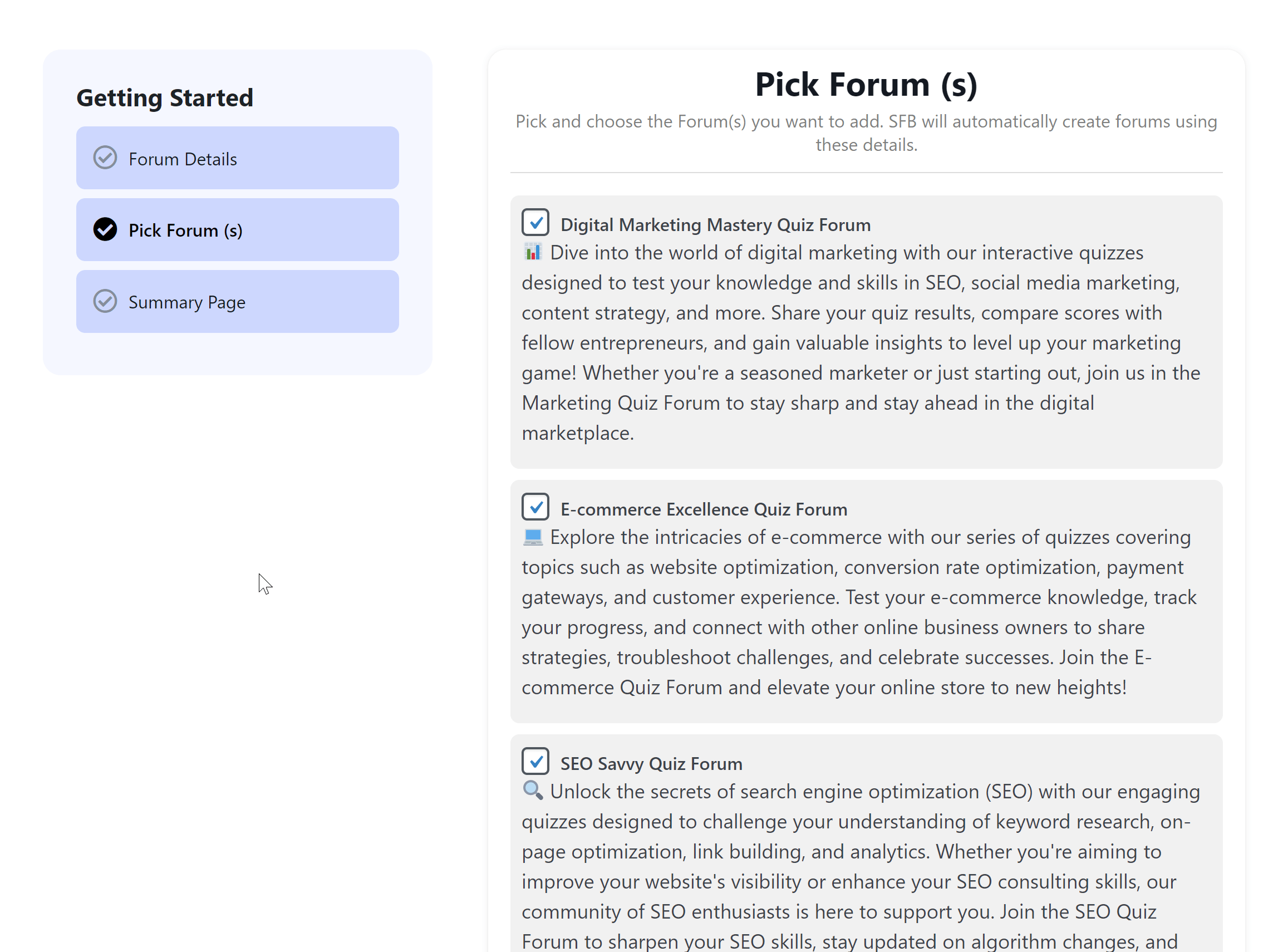Go to the Forum Details step
Screen dimensions: 1283x952
(x=237, y=159)
